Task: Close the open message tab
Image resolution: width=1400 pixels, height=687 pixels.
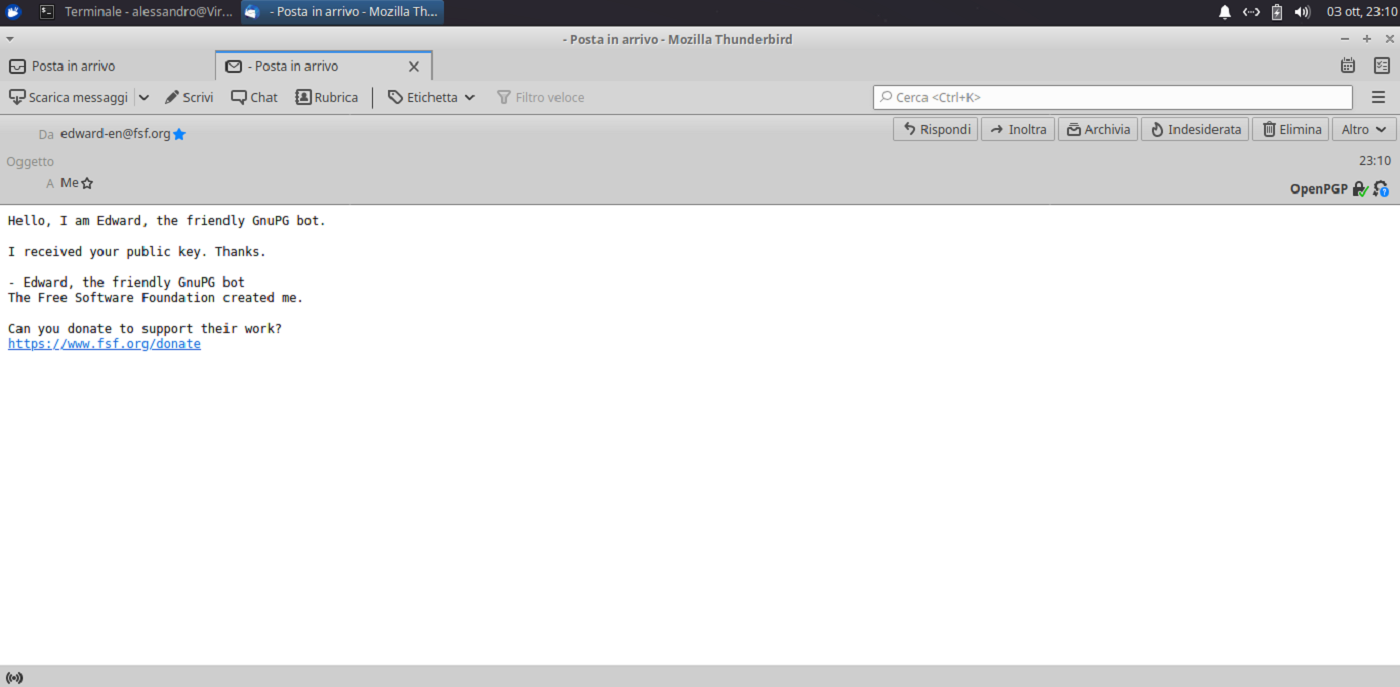Action: click(x=414, y=66)
